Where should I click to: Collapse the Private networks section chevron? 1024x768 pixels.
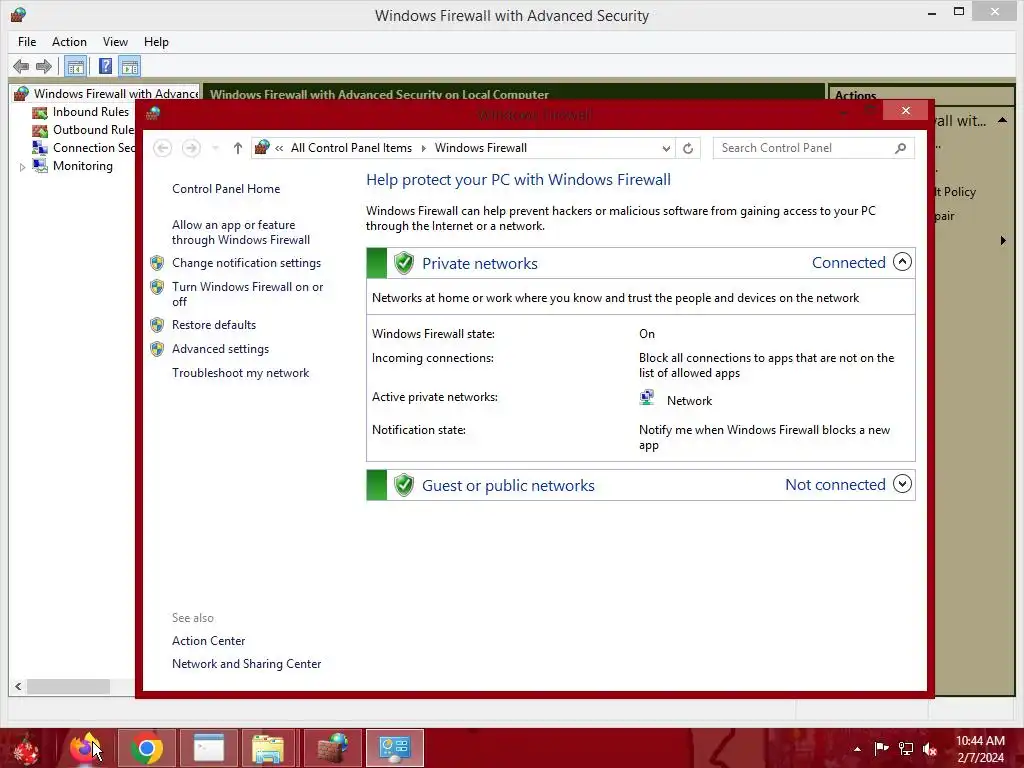click(x=902, y=263)
